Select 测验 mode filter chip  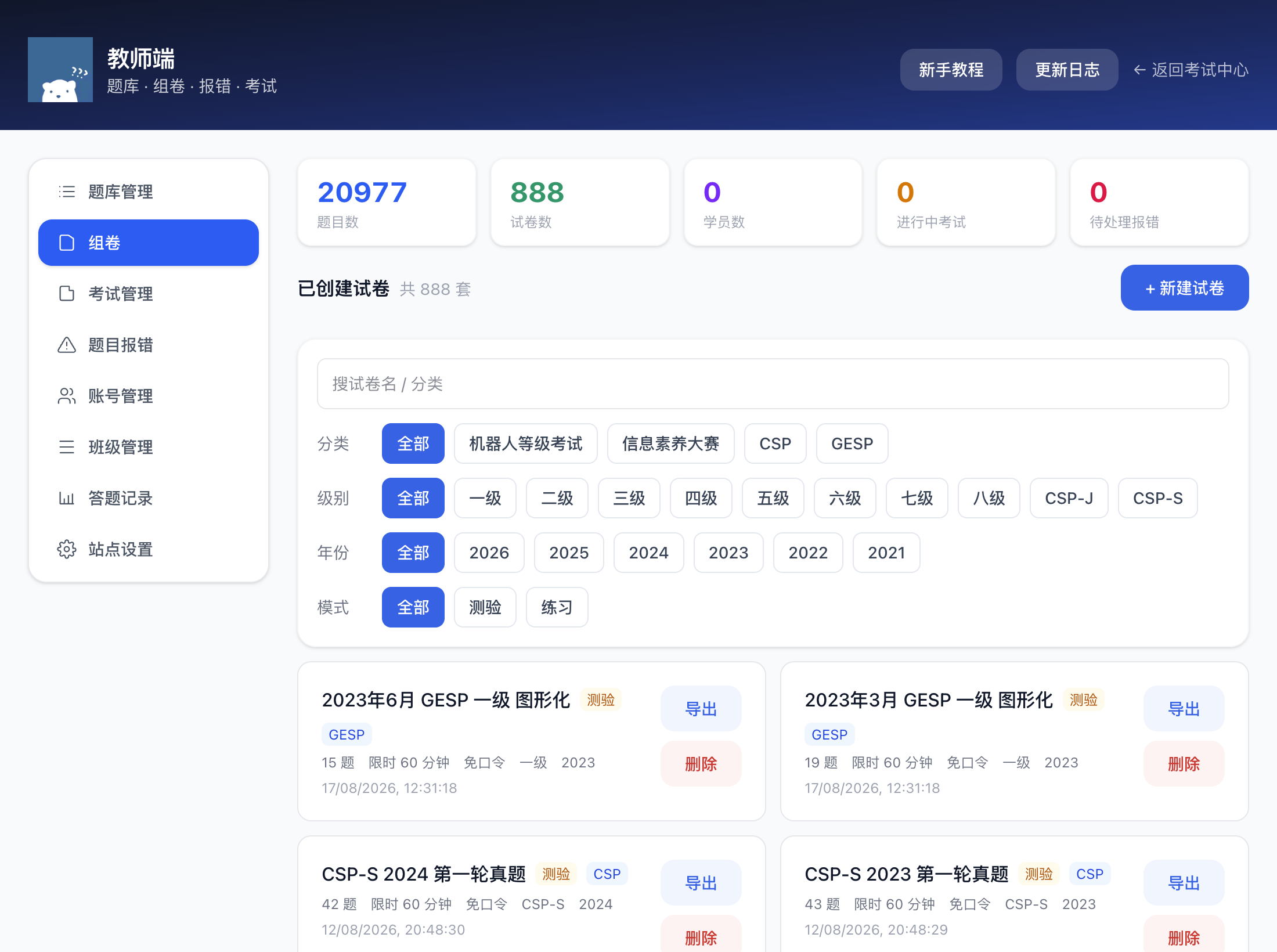click(x=485, y=607)
